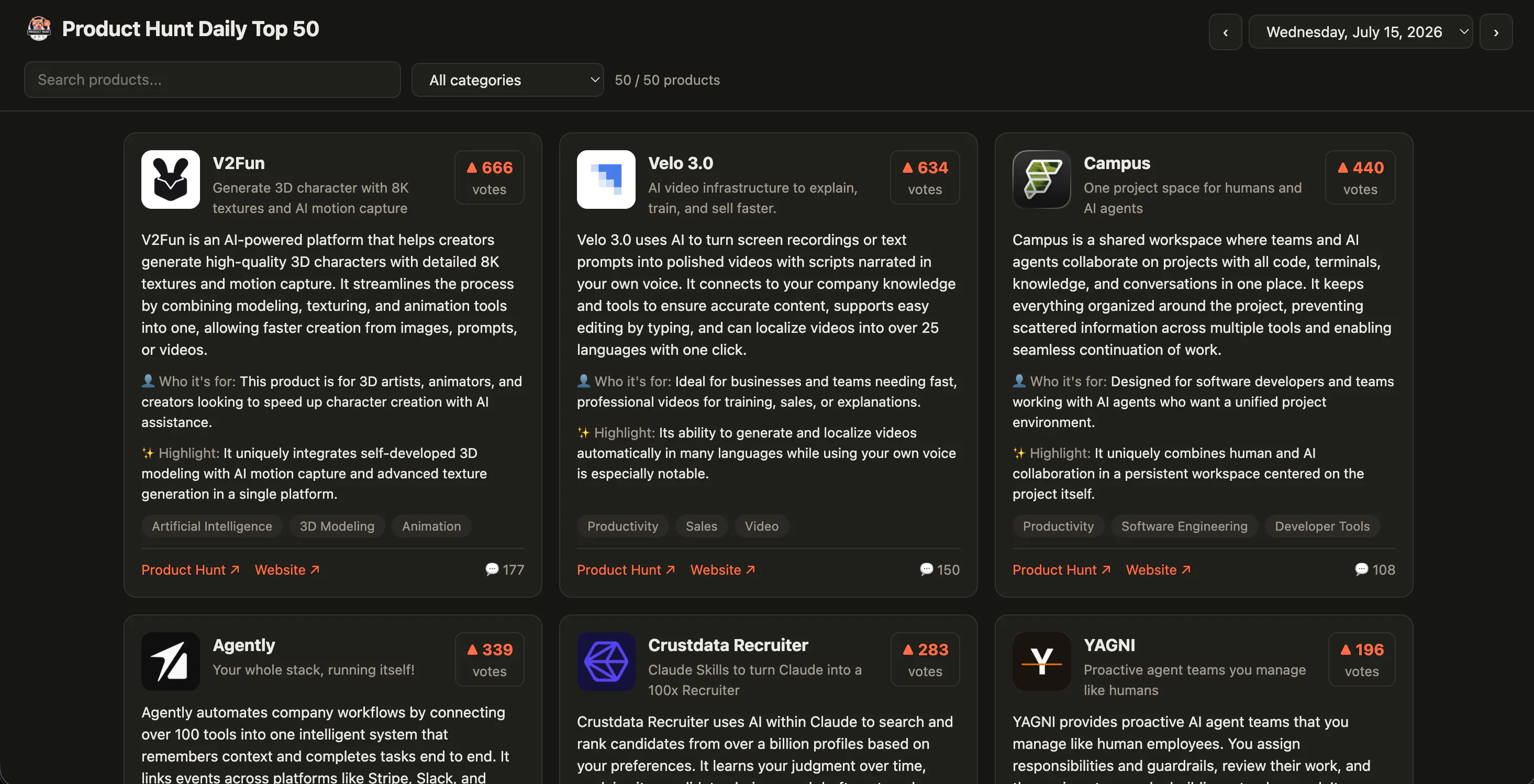Click V2Fun's Highlight sparkle icon

click(x=148, y=453)
